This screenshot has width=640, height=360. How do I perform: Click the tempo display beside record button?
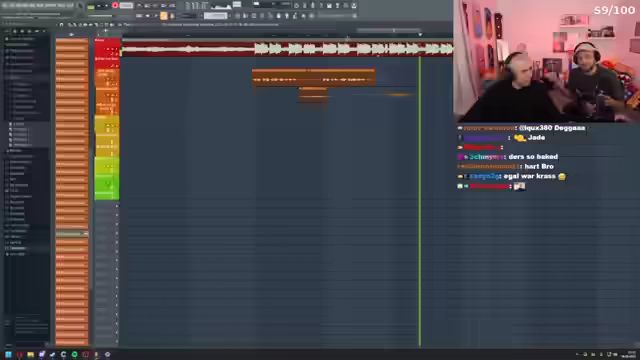point(126,6)
